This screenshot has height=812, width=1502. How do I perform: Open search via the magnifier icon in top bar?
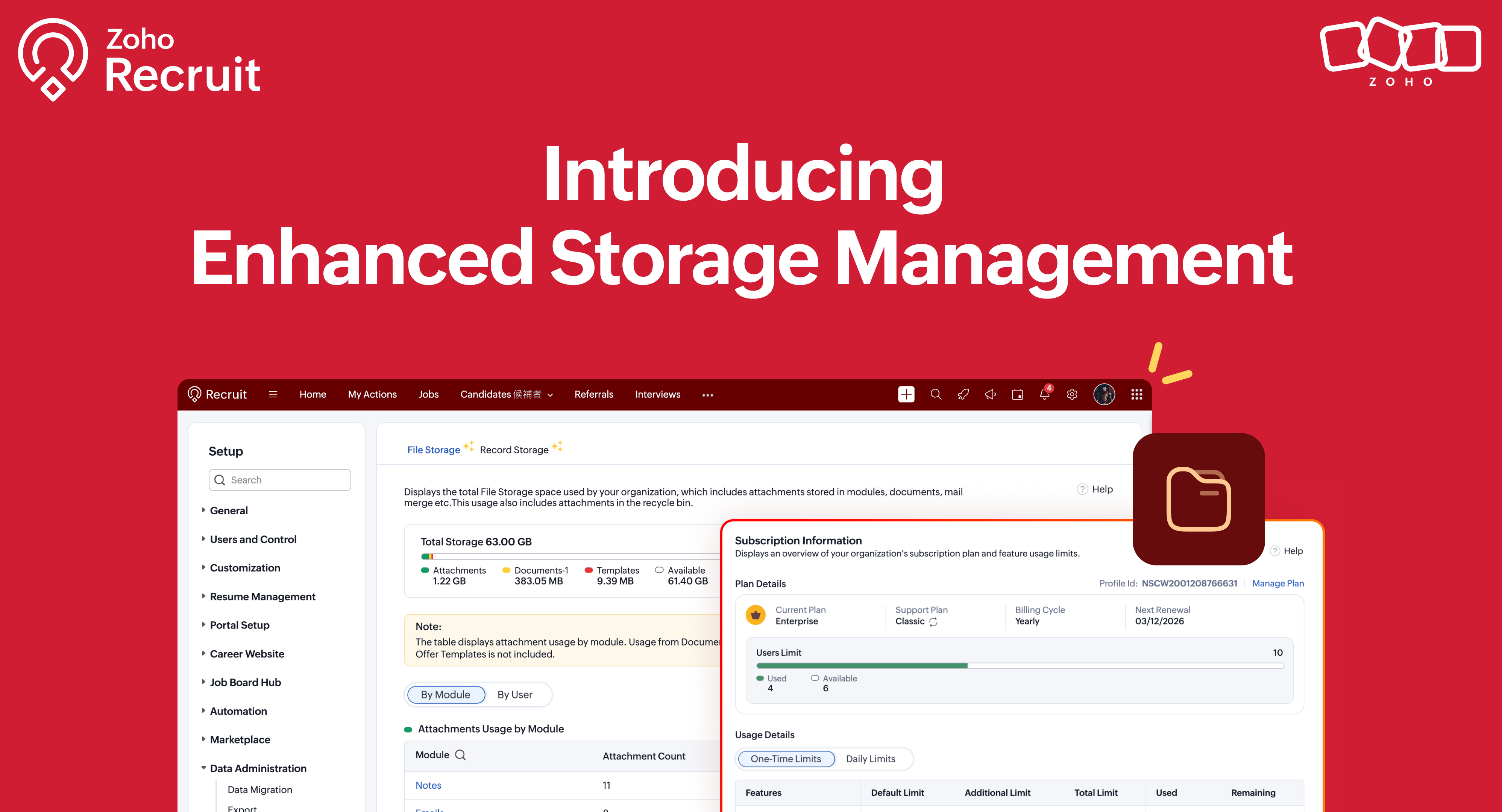coord(936,395)
